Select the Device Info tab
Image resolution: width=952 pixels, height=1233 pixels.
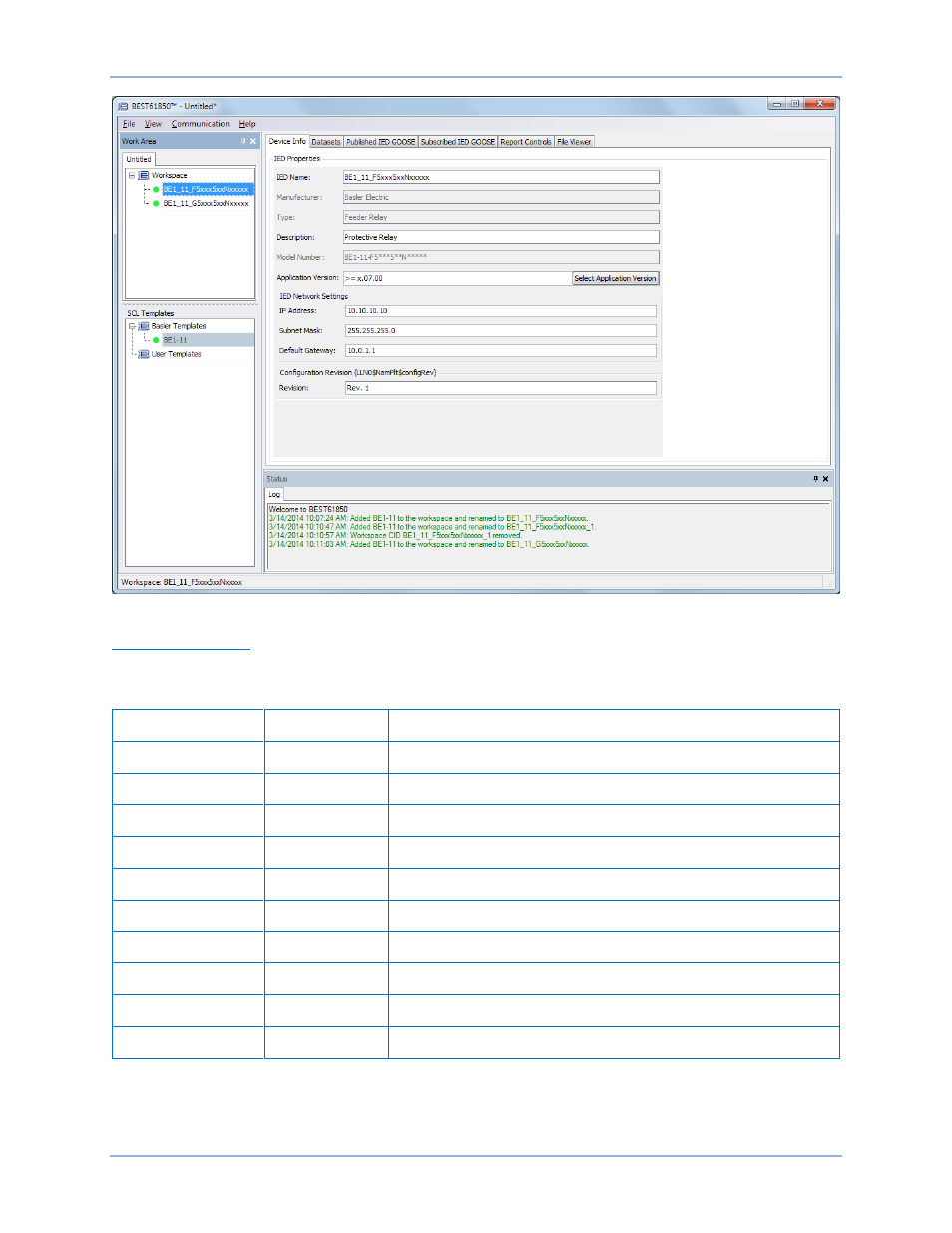point(287,141)
